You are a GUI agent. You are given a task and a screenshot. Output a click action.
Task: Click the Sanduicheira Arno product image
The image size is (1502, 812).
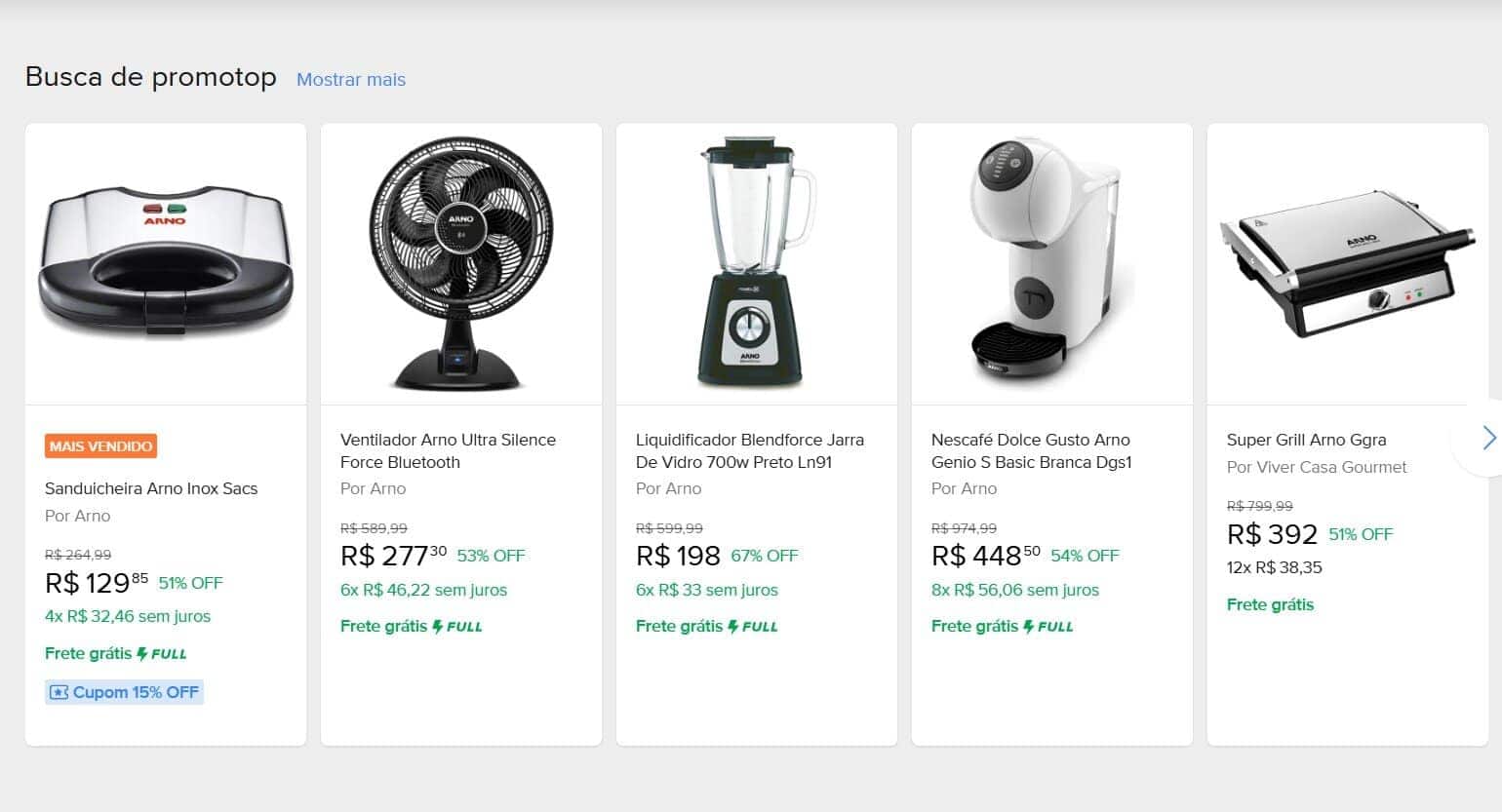(166, 263)
